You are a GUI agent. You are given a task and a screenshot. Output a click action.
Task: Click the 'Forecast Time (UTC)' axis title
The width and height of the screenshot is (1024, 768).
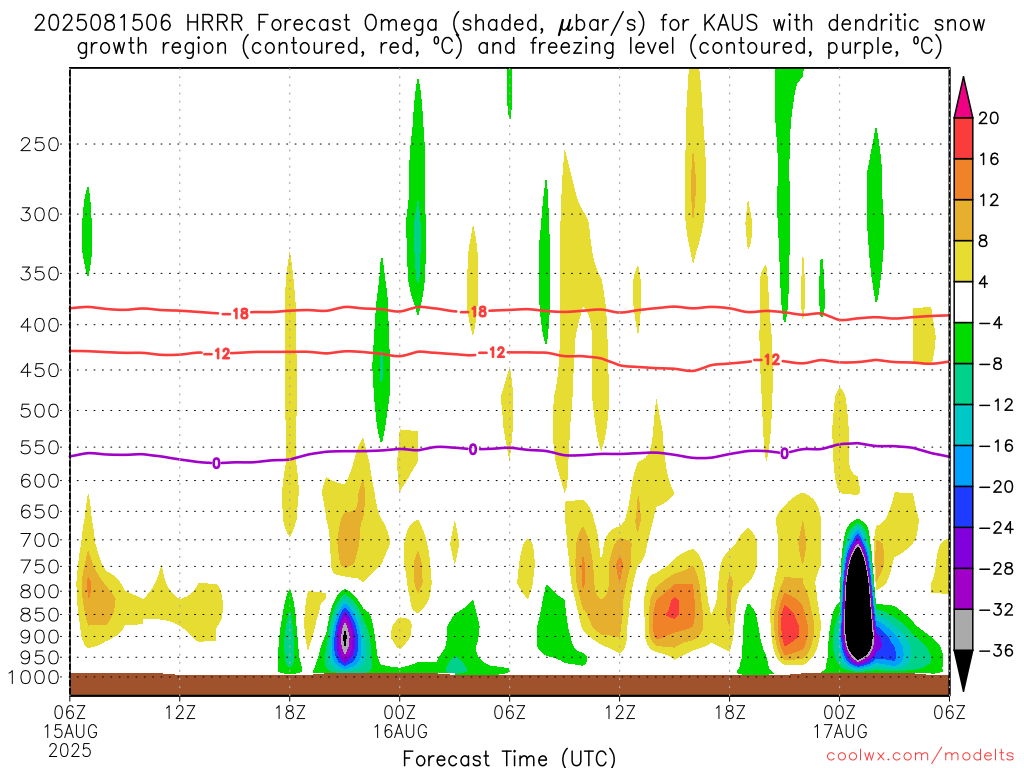point(509,758)
